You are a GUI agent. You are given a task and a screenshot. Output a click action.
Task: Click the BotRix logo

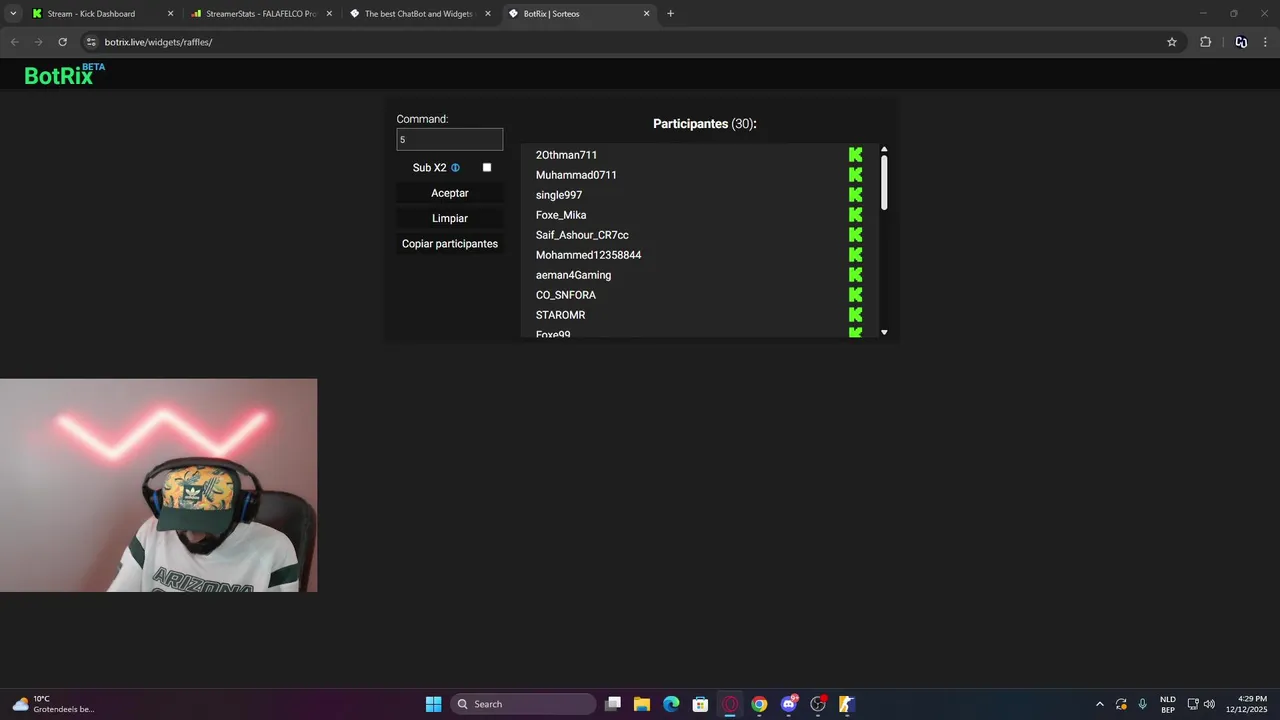[x=64, y=74]
